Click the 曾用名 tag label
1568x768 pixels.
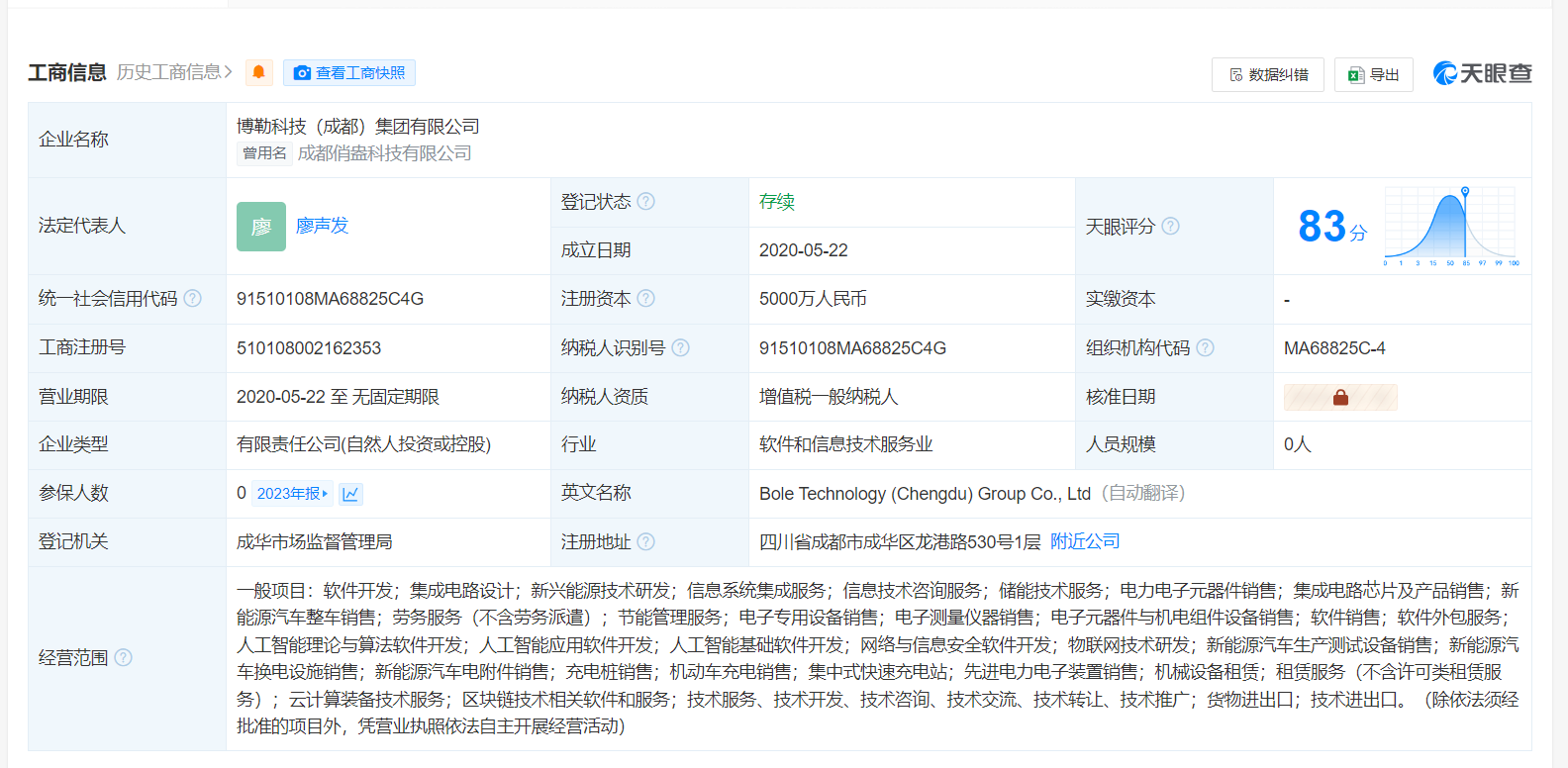264,153
